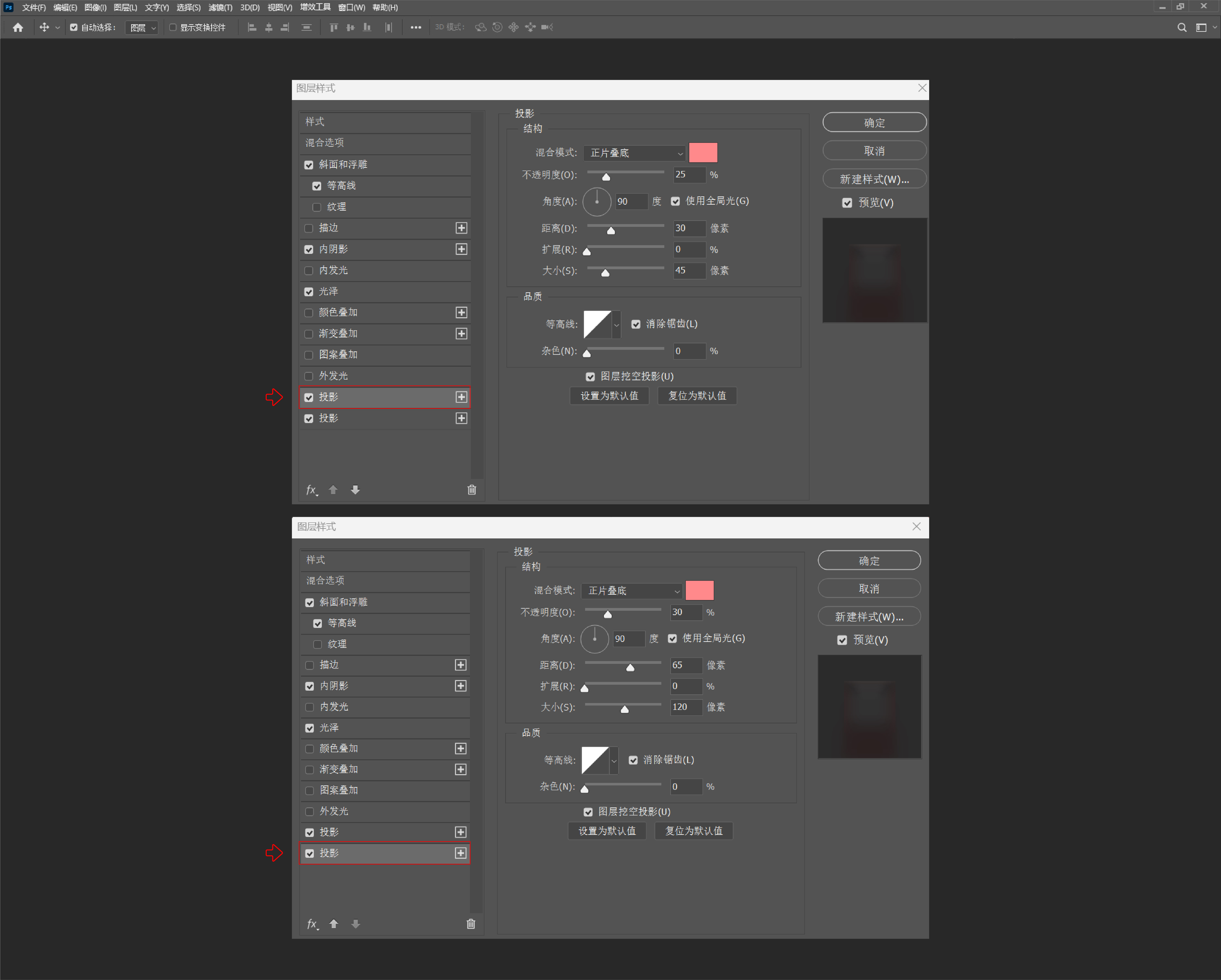The image size is (1221, 980).
Task: Click 取消 in the lower dialog
Action: coord(869,589)
